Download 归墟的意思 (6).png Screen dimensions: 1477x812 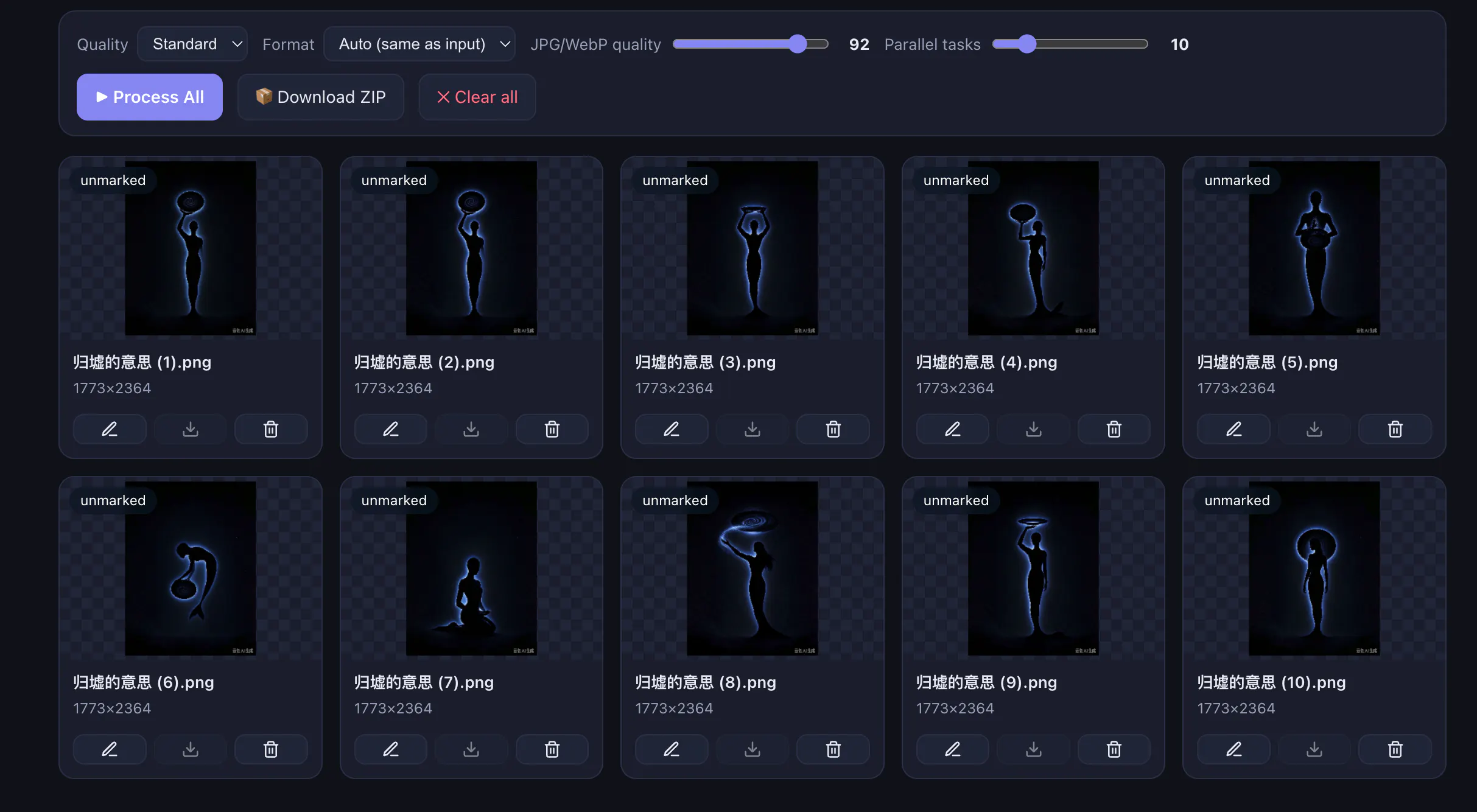(191, 749)
